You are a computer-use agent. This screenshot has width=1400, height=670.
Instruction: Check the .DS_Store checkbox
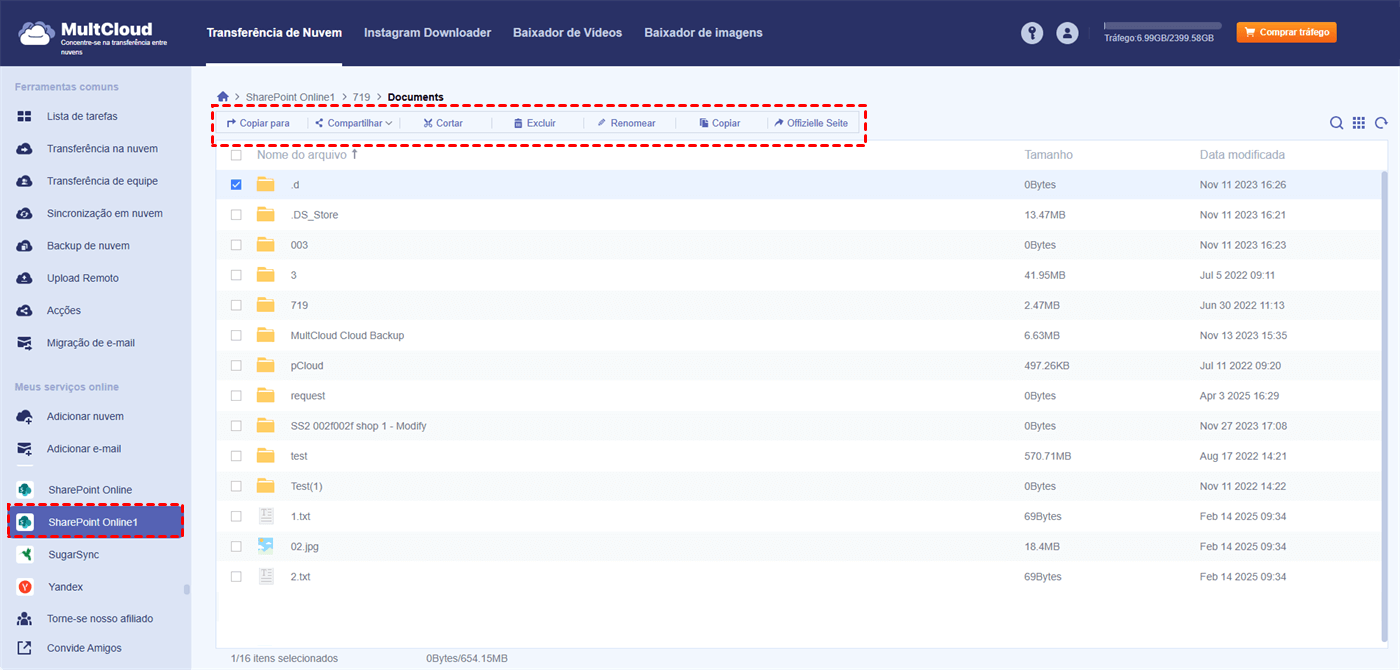click(236, 215)
